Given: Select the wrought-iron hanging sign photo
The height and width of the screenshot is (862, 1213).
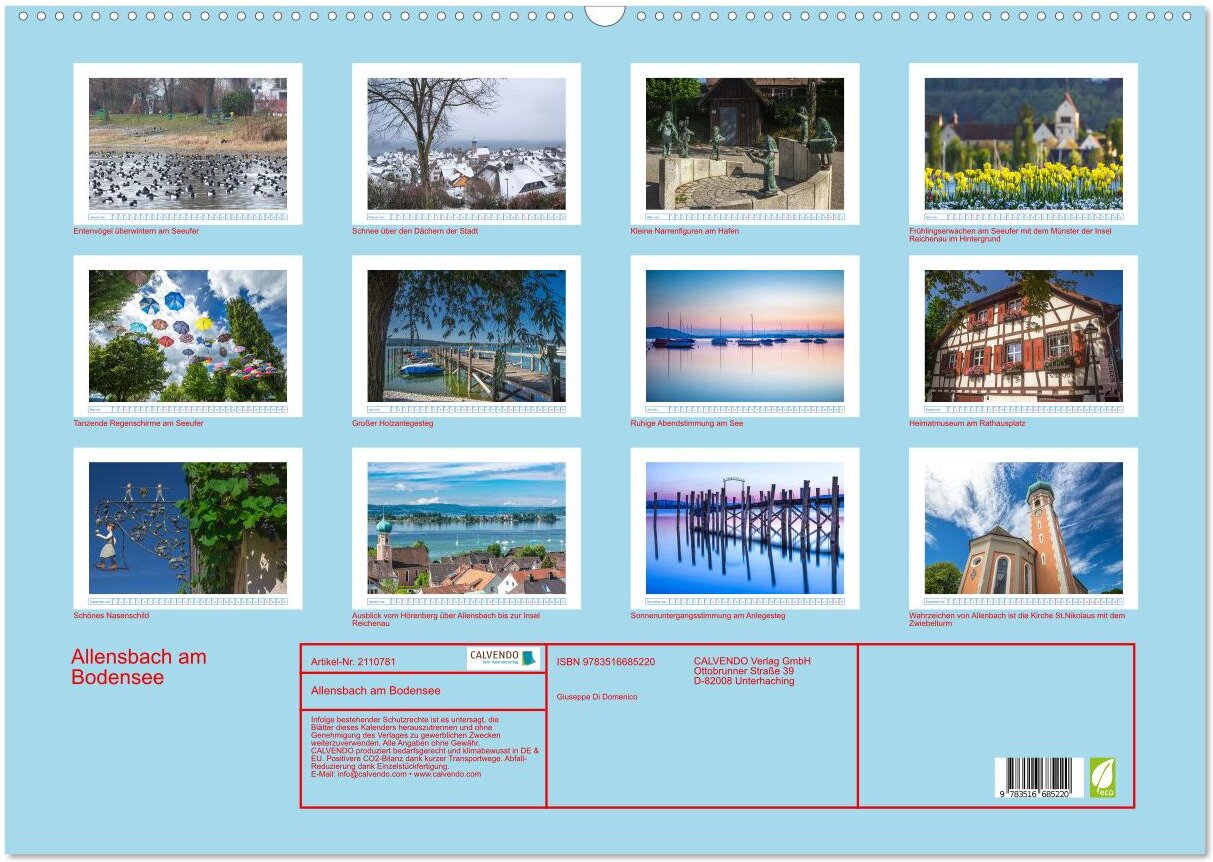Looking at the screenshot, I should pyautogui.click(x=188, y=527).
